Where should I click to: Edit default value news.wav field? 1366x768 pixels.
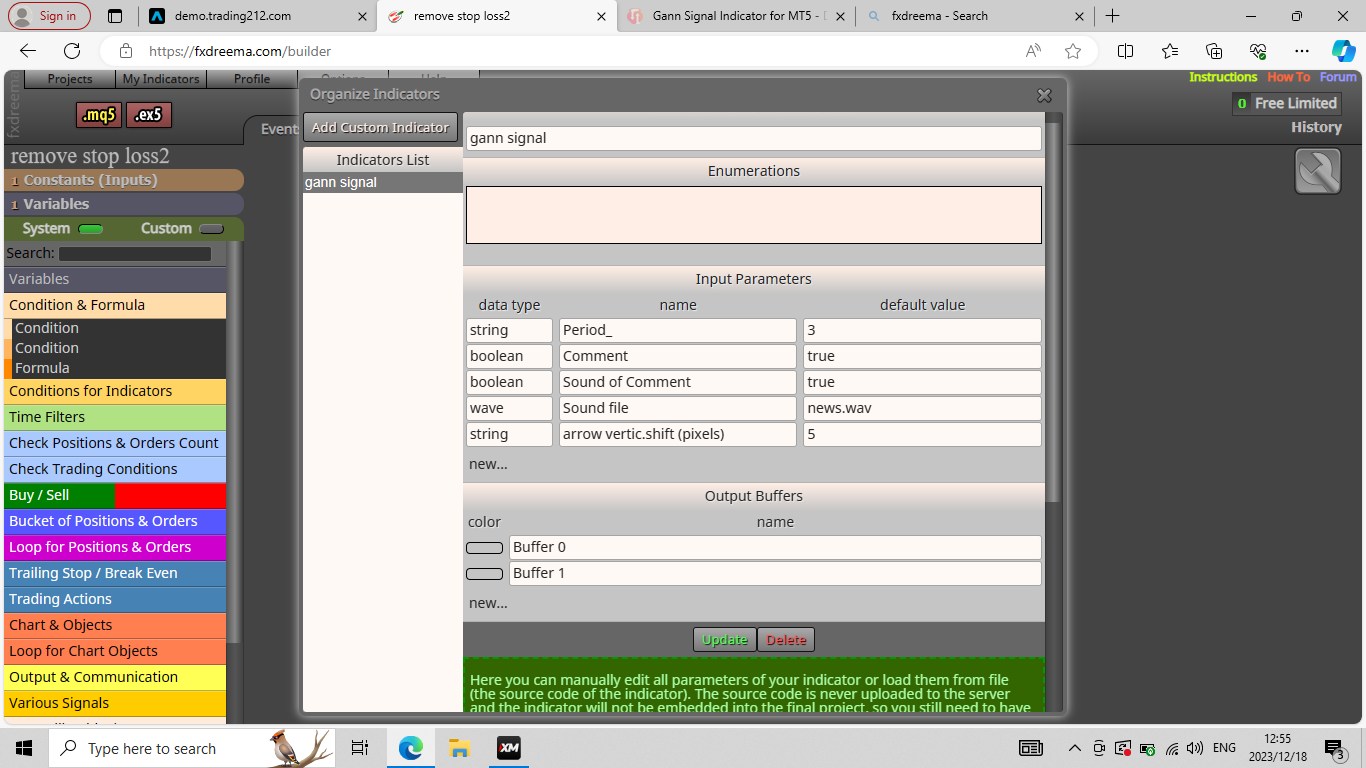[922, 408]
